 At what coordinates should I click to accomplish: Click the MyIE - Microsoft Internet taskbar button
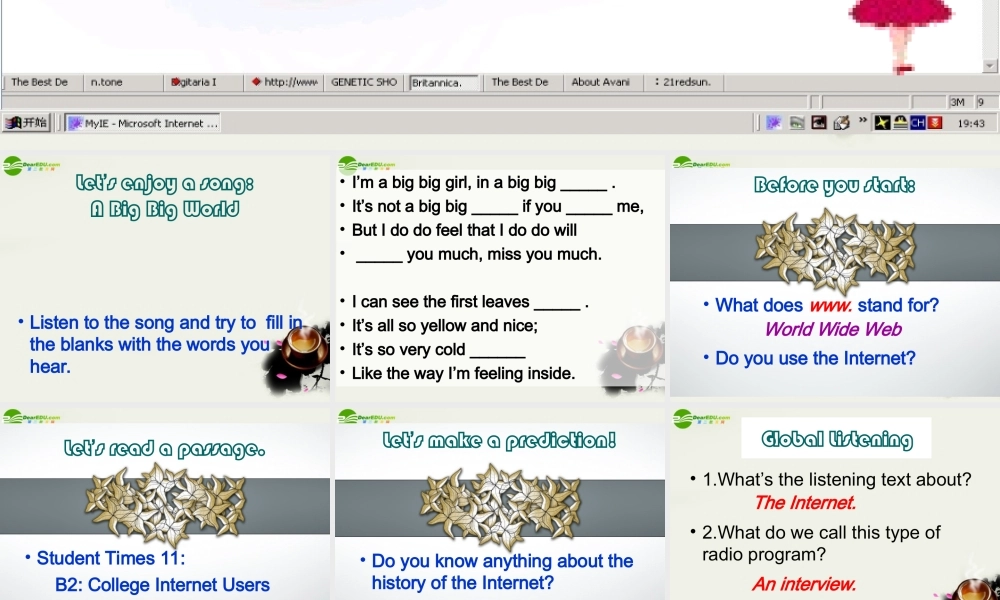tap(143, 123)
